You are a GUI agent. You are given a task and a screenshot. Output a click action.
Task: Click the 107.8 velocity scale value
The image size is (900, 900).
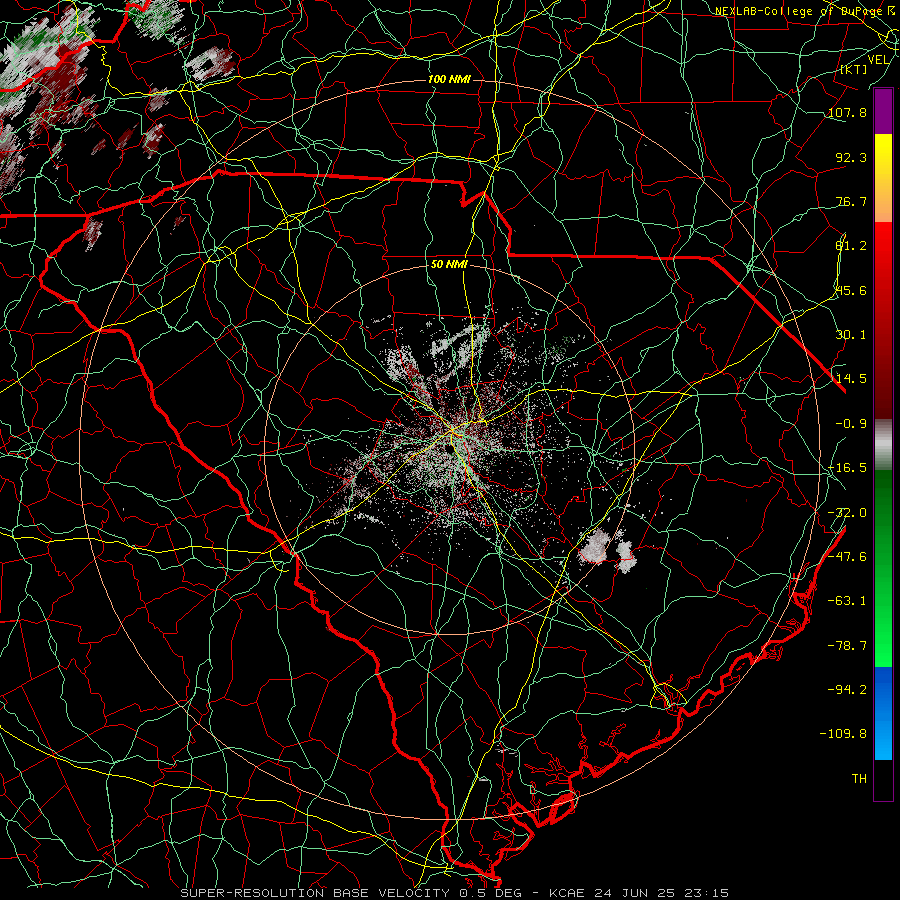click(x=847, y=112)
